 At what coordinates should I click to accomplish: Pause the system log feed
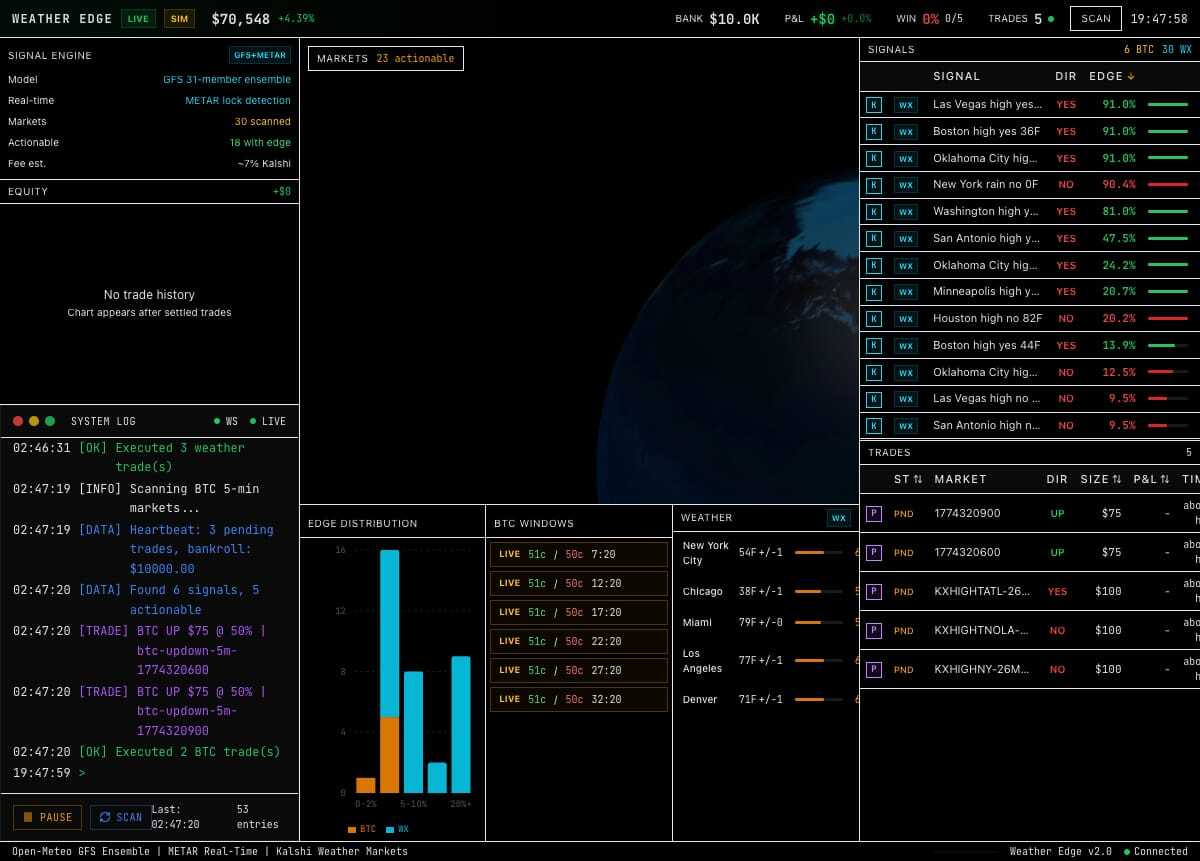tap(48, 818)
